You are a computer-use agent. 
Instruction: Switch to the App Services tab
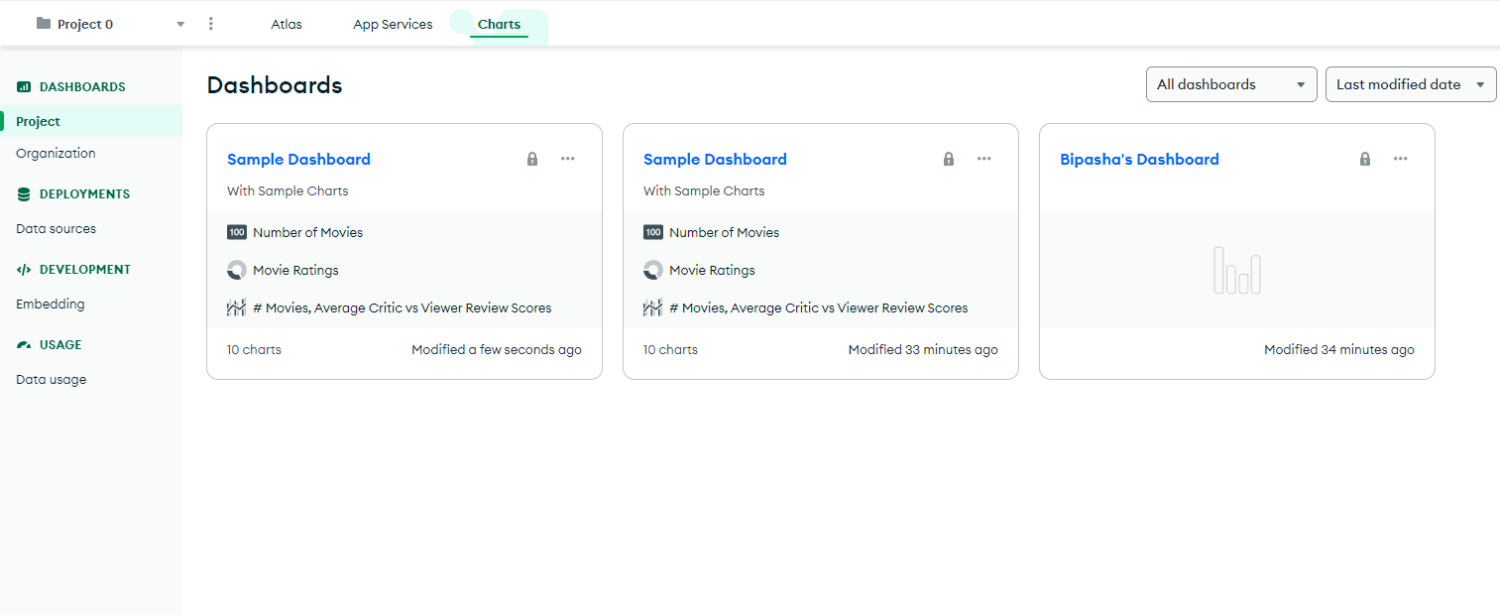tap(392, 23)
